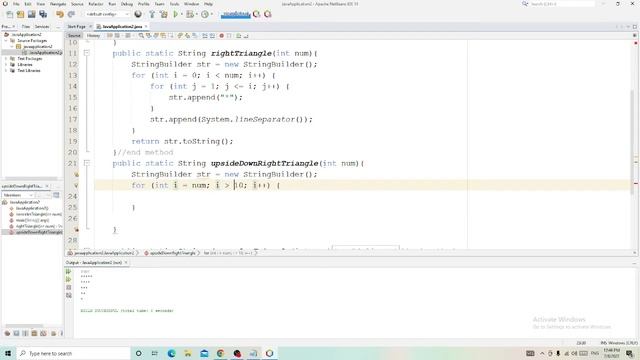Click the New Project toolbar icon
Image resolution: width=640 pixels, height=360 pixels.
point(20,14)
